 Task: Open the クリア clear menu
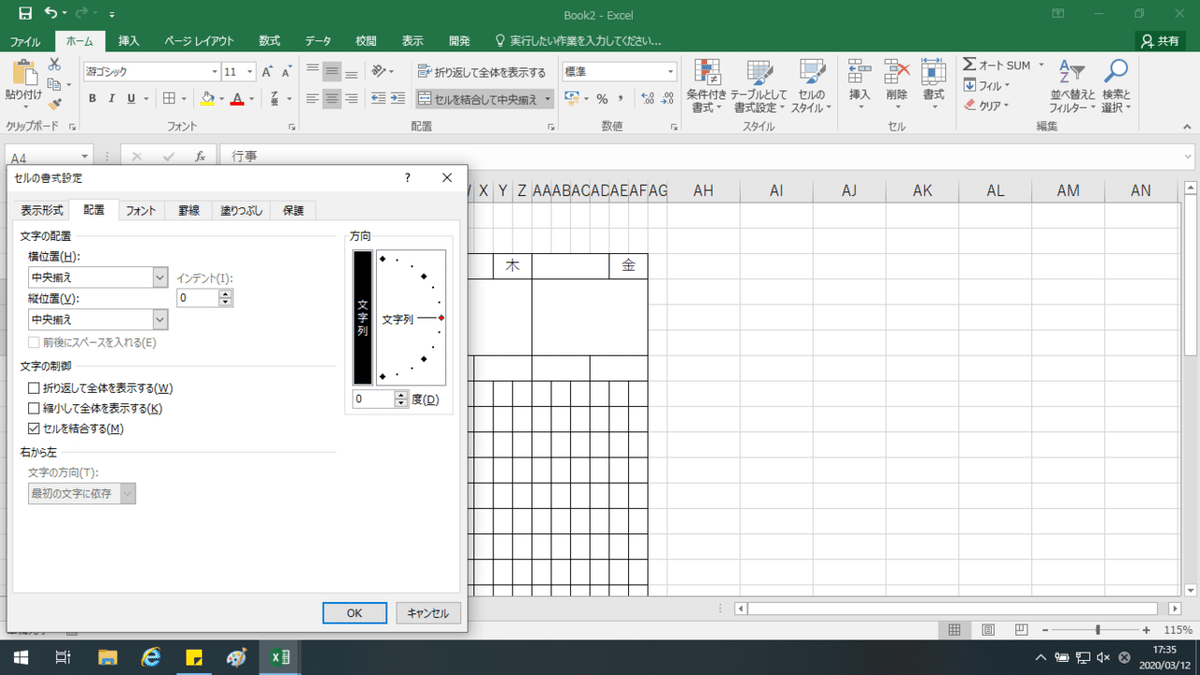987,106
